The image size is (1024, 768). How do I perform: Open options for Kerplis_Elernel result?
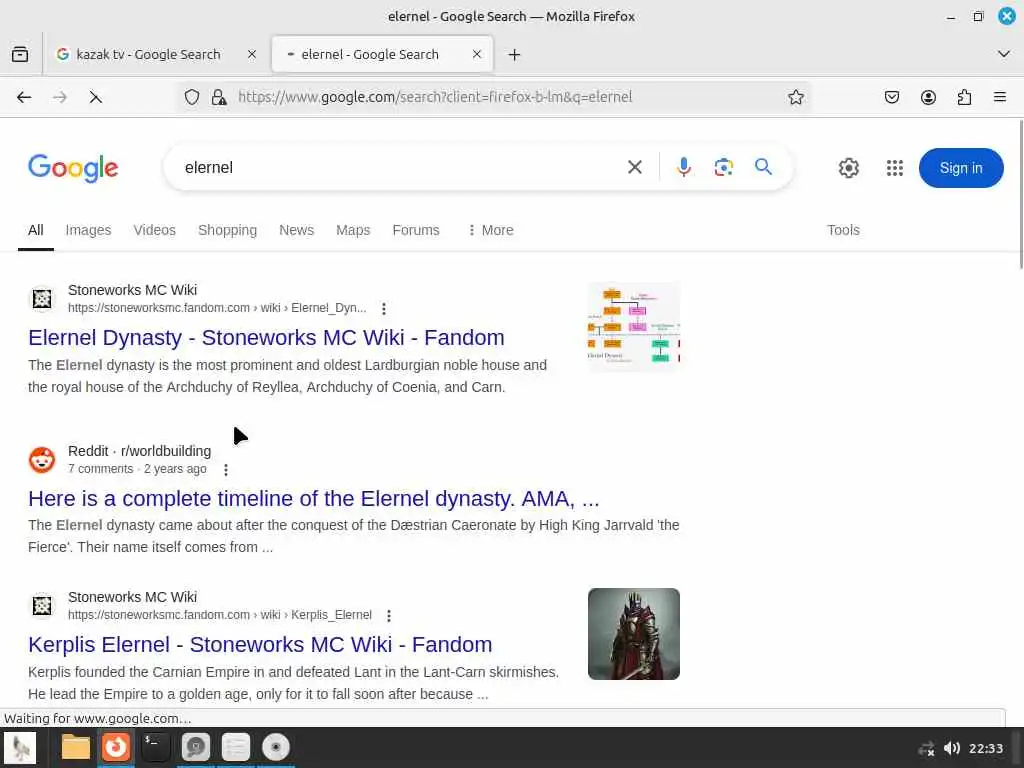click(x=389, y=615)
